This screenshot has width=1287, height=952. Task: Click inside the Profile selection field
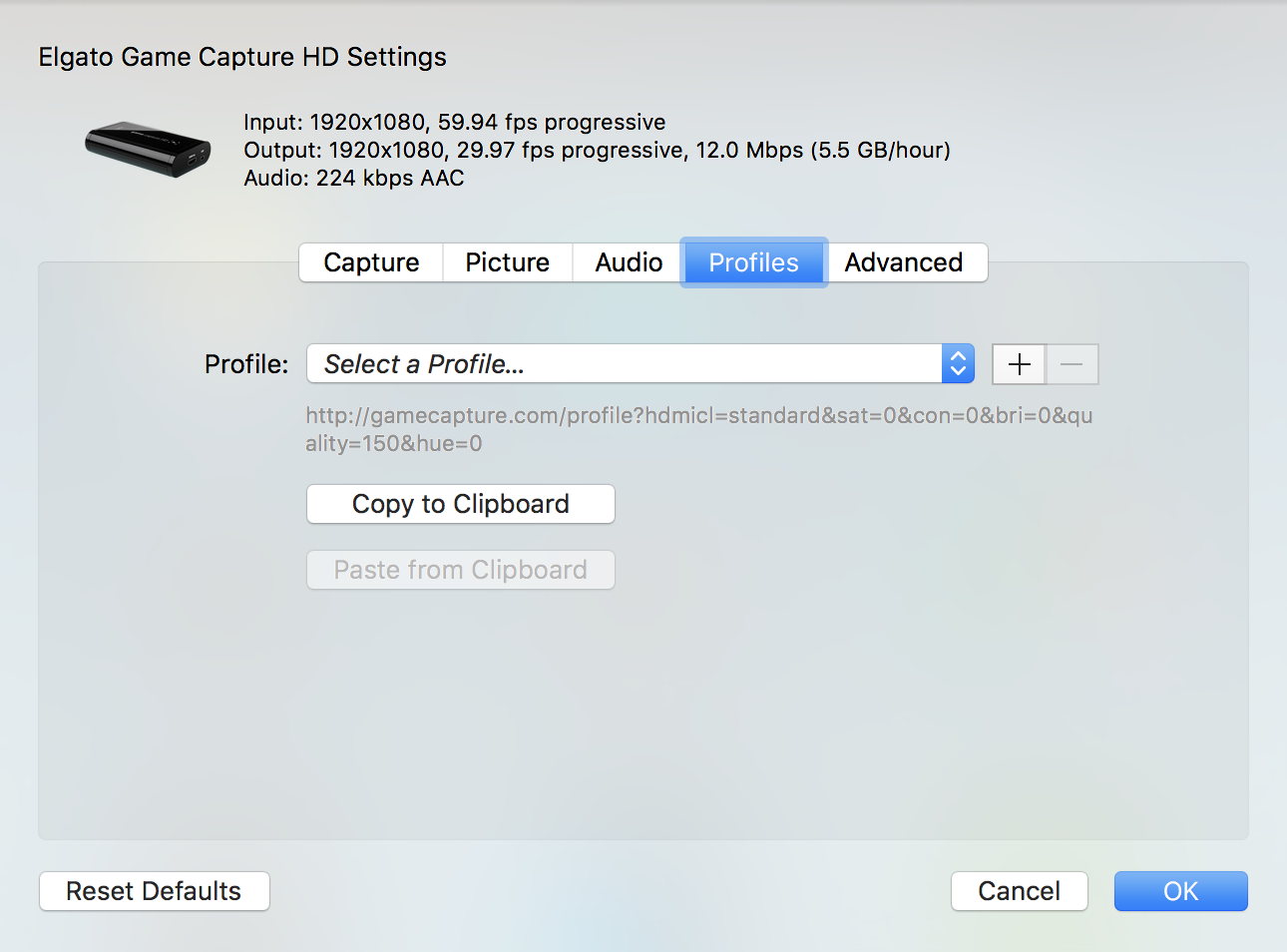pos(599,363)
